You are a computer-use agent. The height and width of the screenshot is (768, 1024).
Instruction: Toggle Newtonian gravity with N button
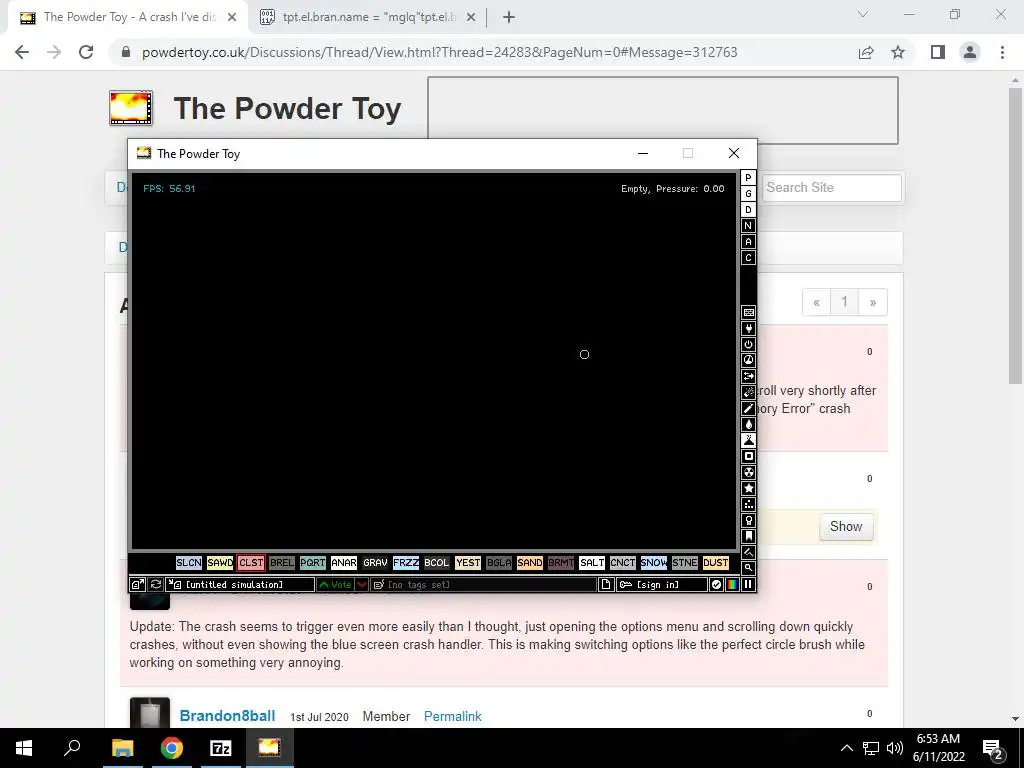coord(748,226)
